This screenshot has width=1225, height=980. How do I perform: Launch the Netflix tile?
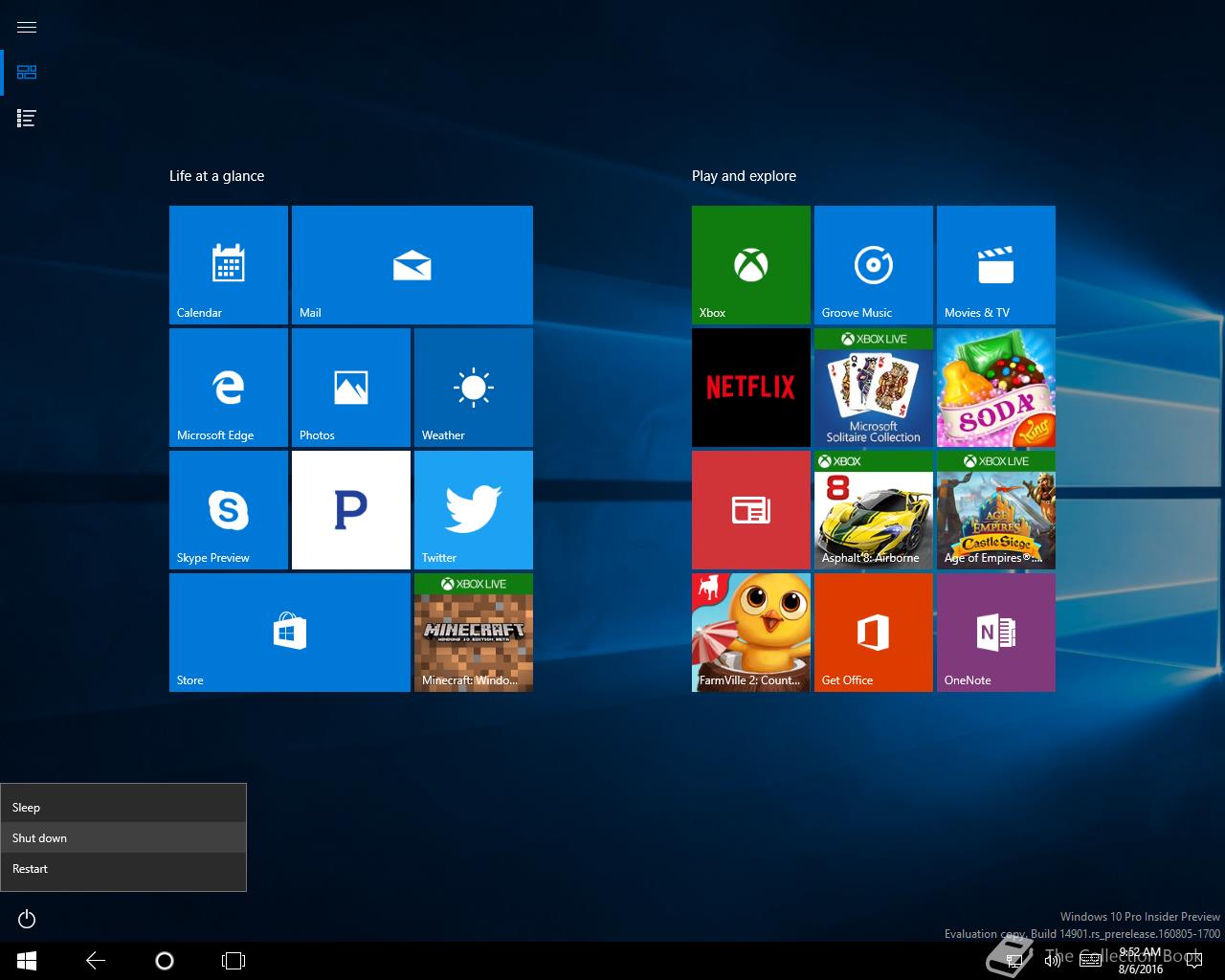coord(751,388)
